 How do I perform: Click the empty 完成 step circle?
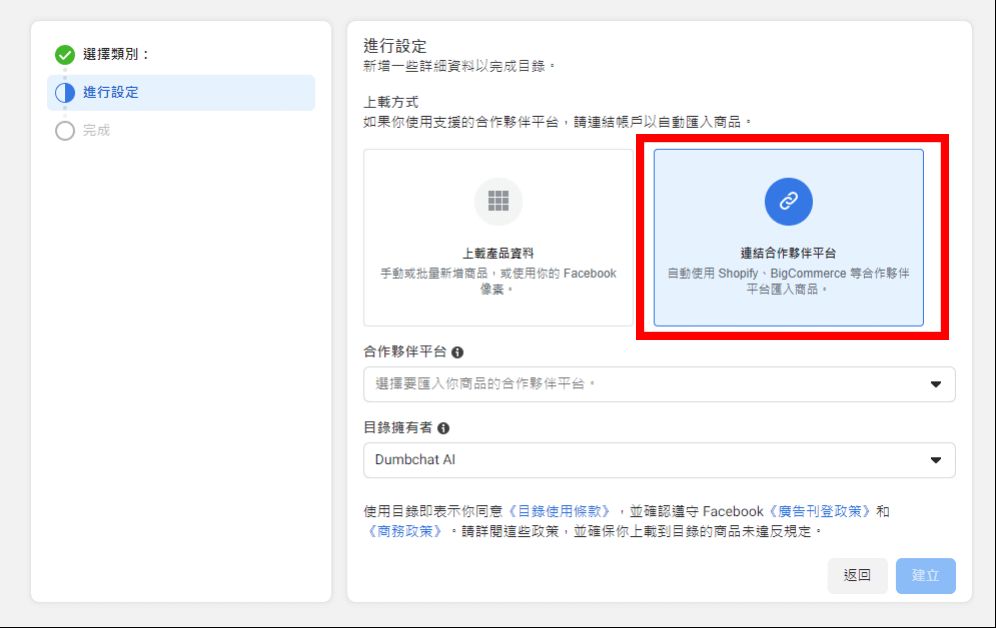65,131
